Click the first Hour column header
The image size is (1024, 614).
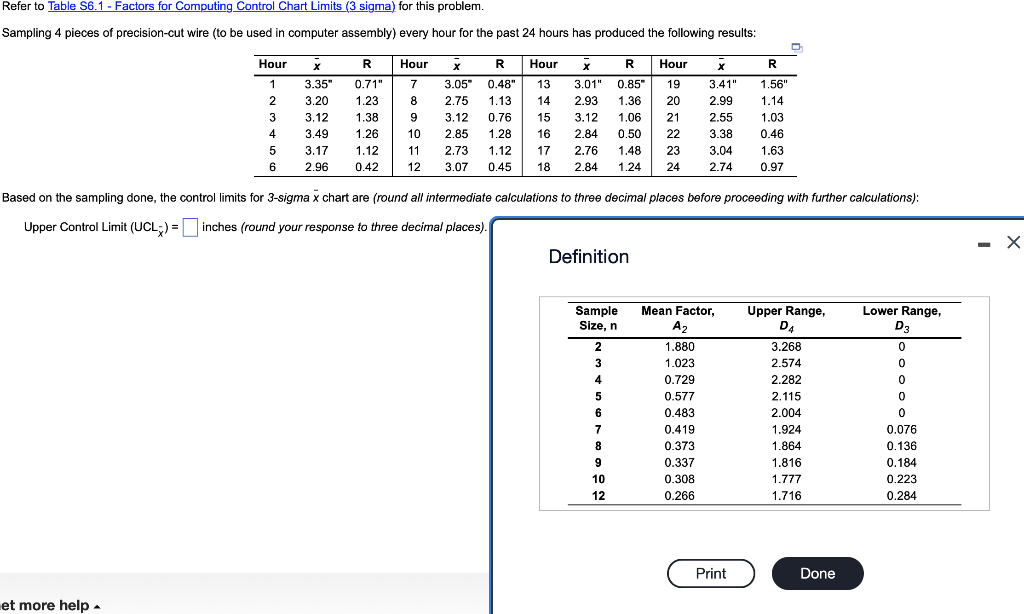(272, 64)
